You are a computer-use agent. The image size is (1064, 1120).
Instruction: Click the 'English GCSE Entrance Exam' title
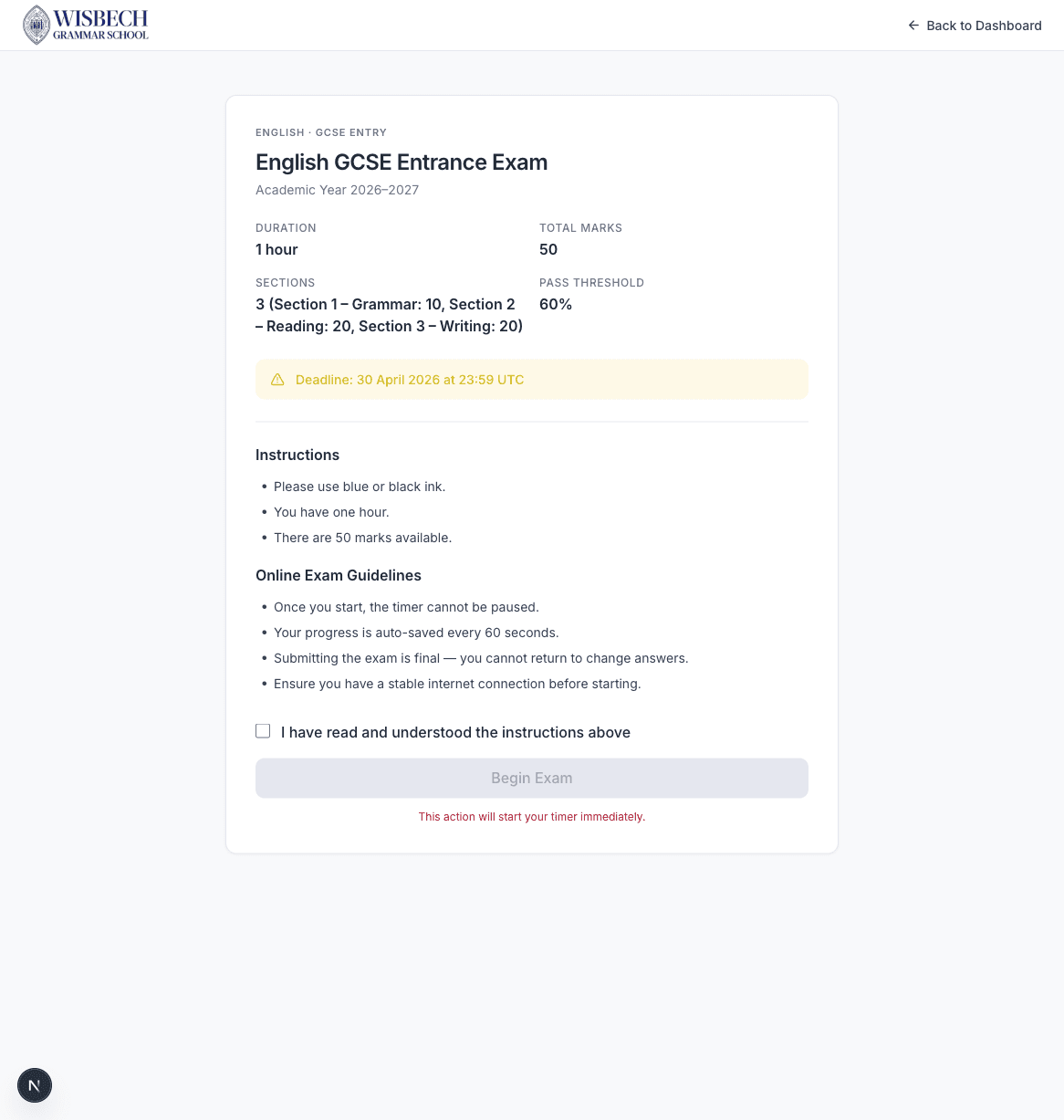coord(402,162)
